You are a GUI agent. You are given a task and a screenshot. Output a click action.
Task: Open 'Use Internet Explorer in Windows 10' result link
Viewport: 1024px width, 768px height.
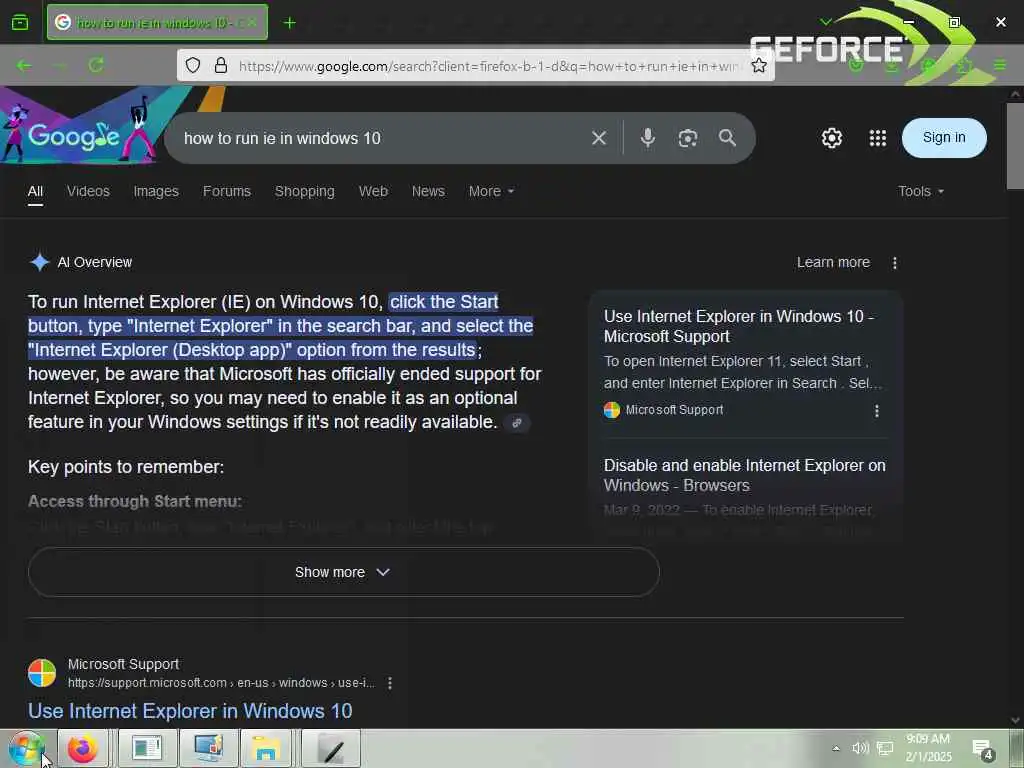click(x=190, y=711)
